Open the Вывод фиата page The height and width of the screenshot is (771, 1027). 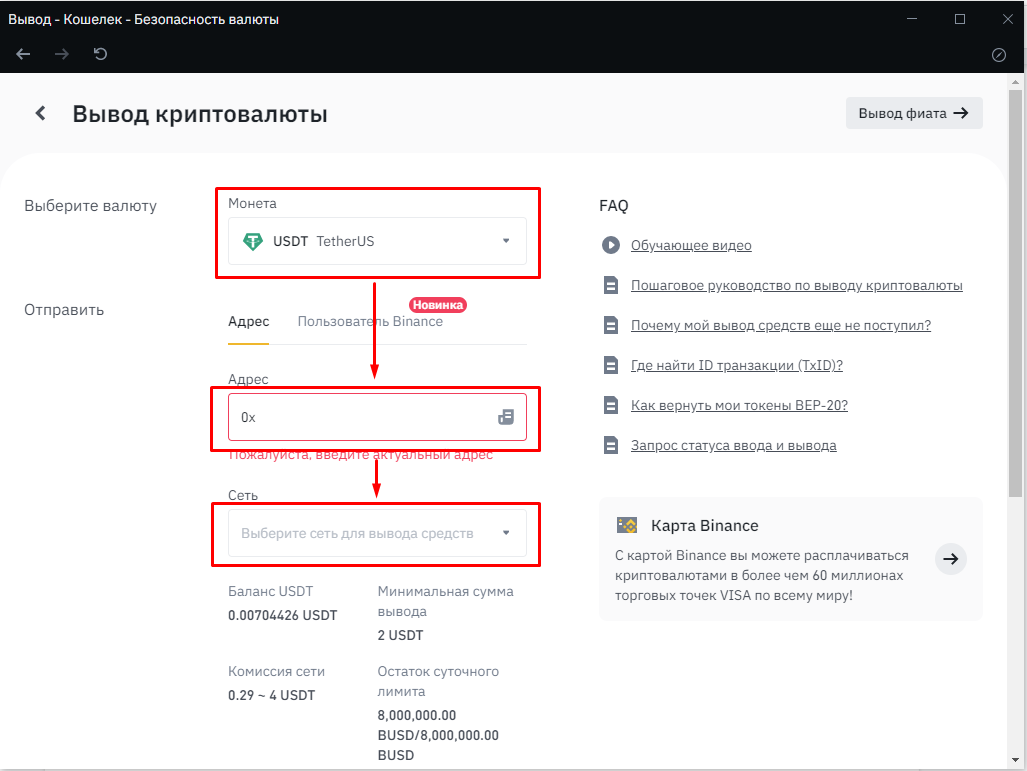914,113
